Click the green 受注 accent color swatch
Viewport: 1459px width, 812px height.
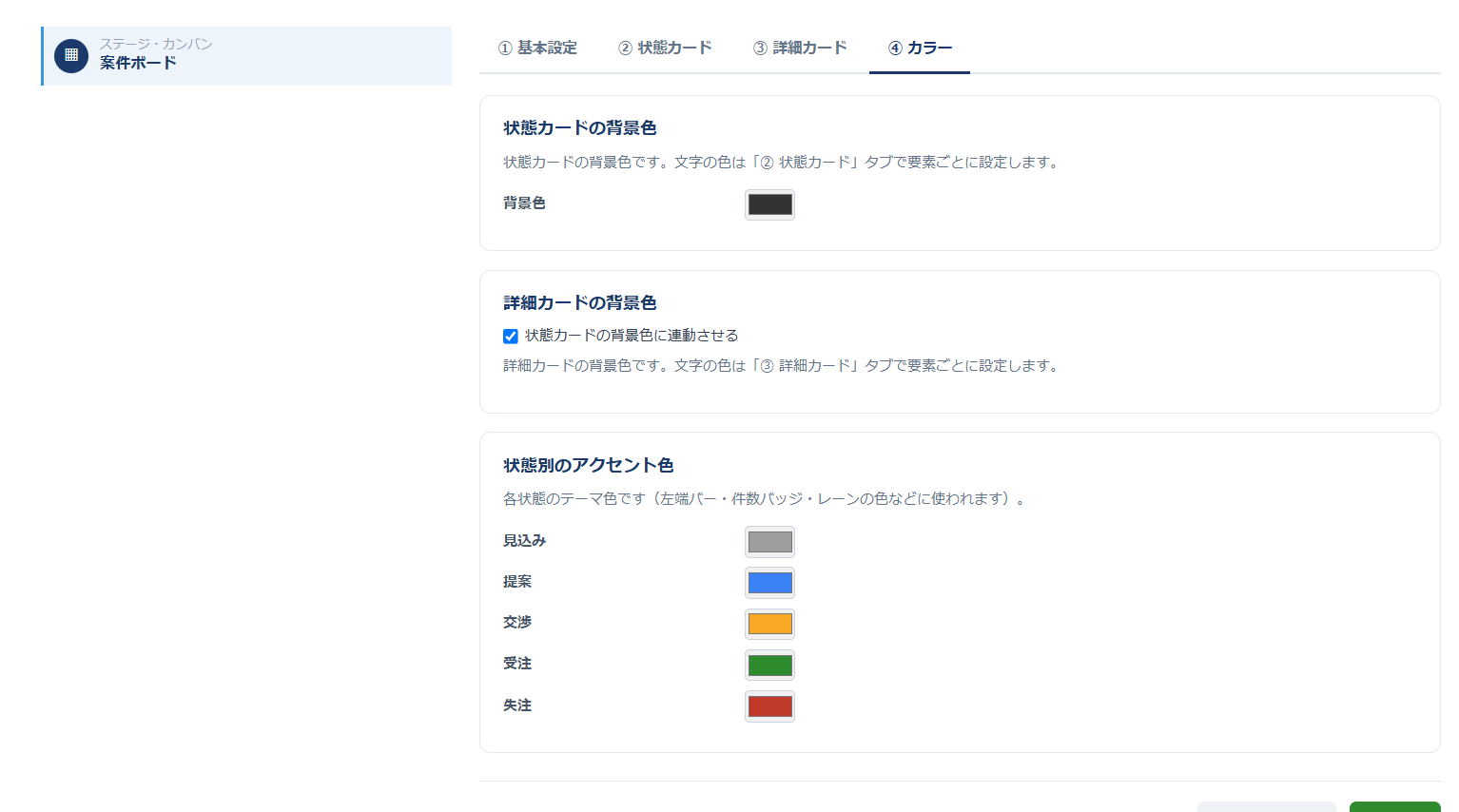click(x=769, y=666)
